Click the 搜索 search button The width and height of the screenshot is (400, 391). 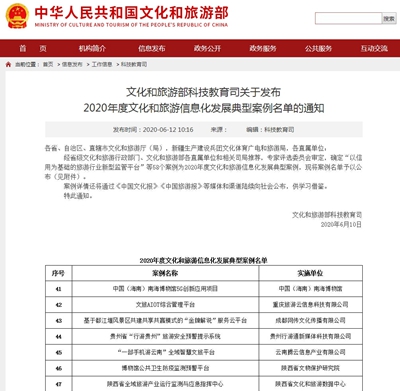tap(389, 18)
